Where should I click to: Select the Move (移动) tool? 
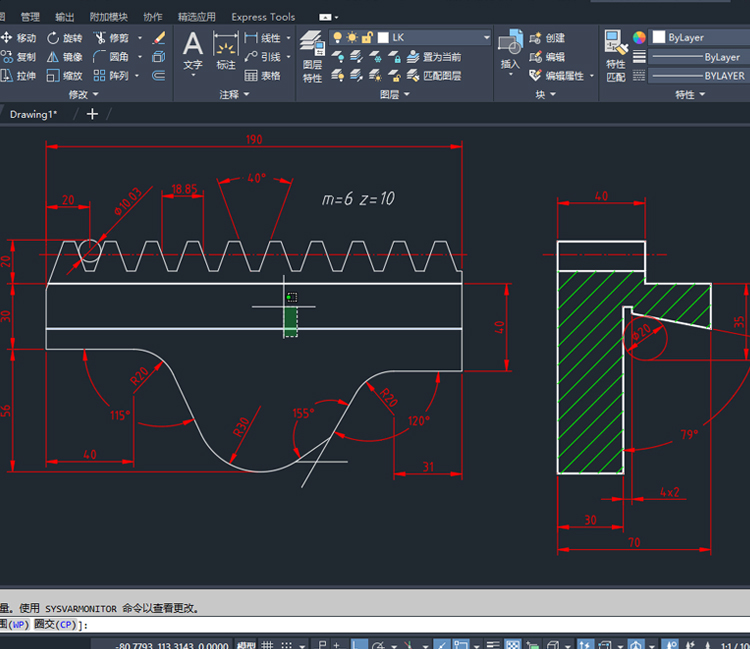pos(18,38)
